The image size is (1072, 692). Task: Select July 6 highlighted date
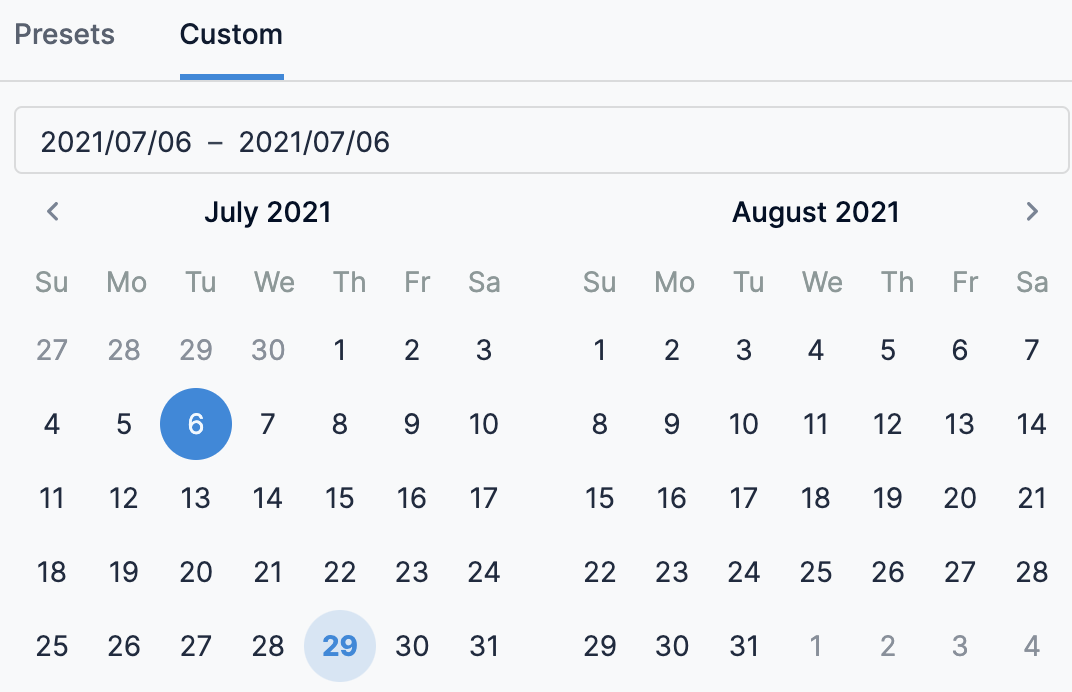196,424
